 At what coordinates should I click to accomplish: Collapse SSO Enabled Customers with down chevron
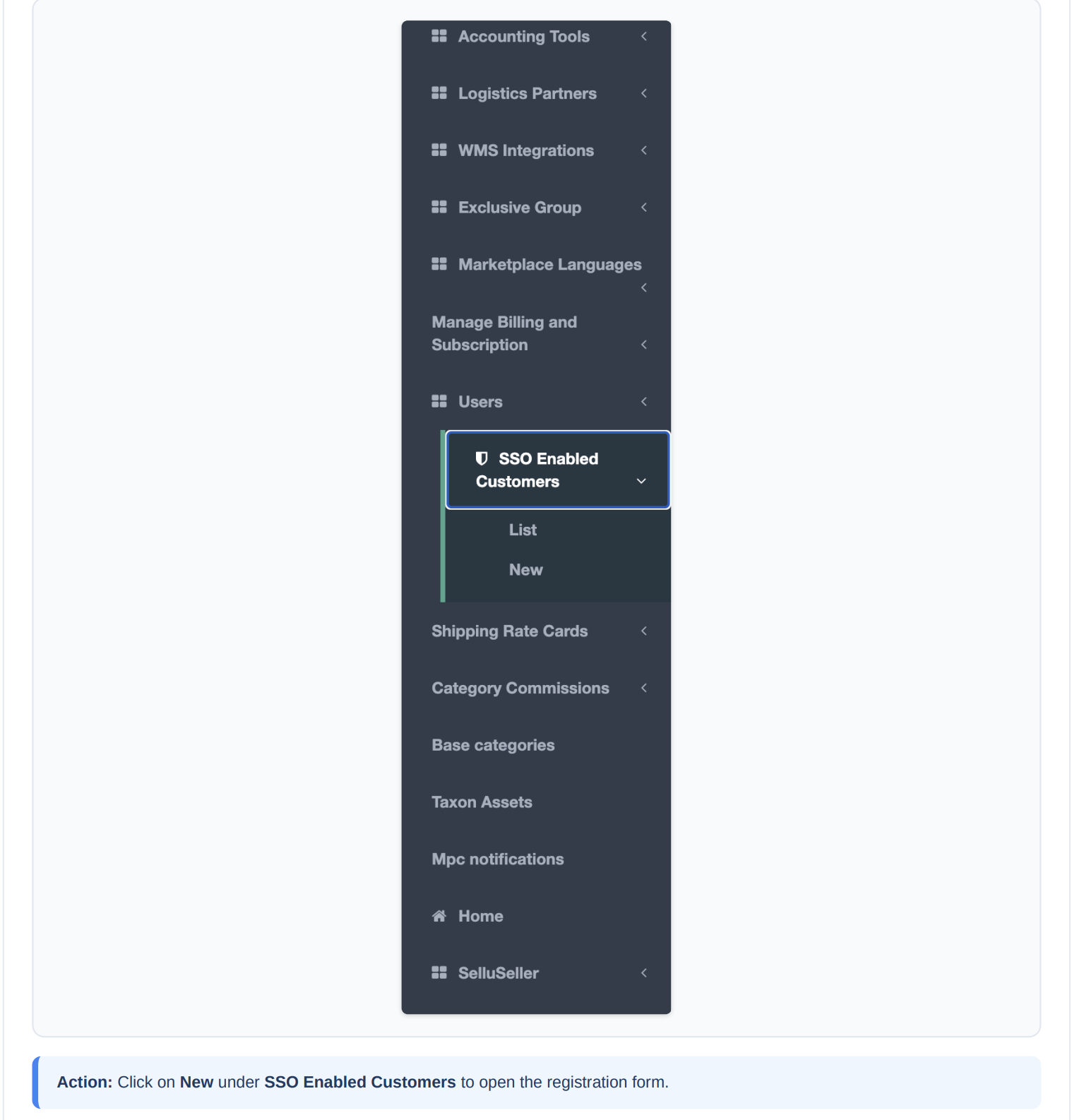641,481
